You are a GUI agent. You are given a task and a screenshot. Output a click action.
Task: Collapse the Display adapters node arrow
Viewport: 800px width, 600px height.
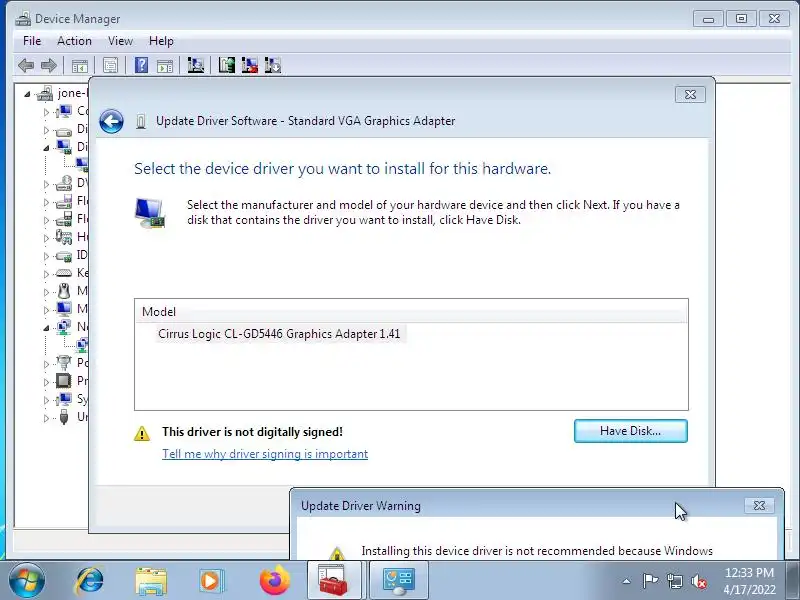[46, 148]
